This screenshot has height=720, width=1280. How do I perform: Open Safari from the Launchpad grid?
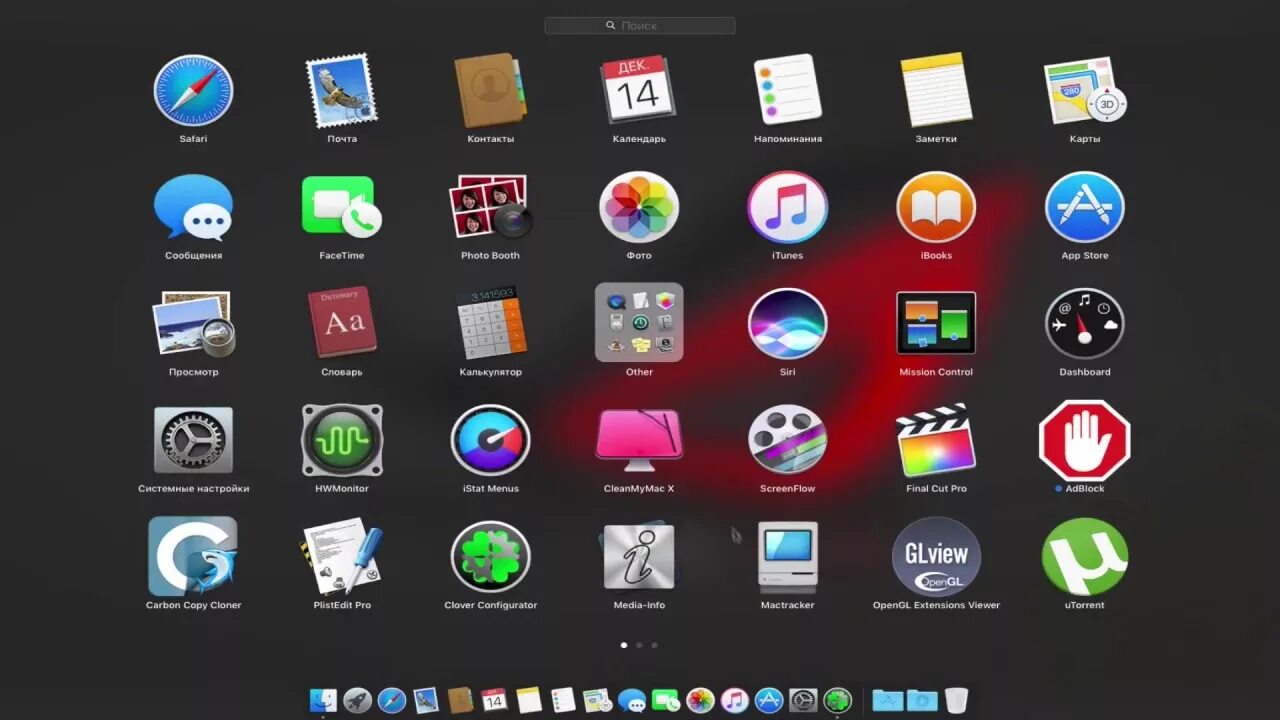[193, 91]
